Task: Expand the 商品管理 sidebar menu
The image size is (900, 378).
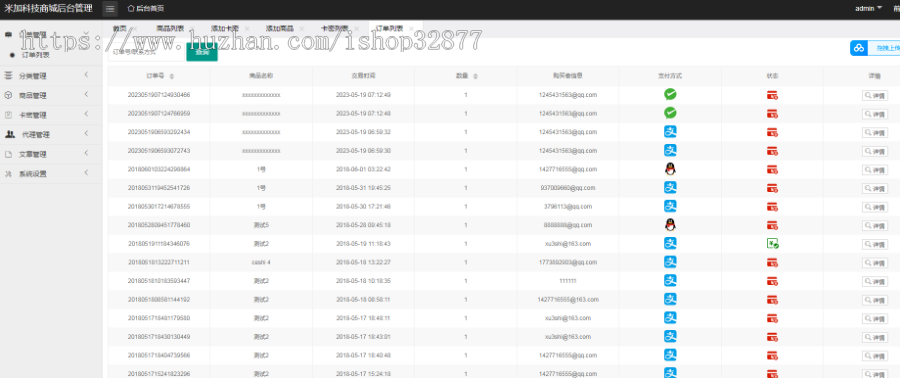Action: pyautogui.click(x=51, y=95)
